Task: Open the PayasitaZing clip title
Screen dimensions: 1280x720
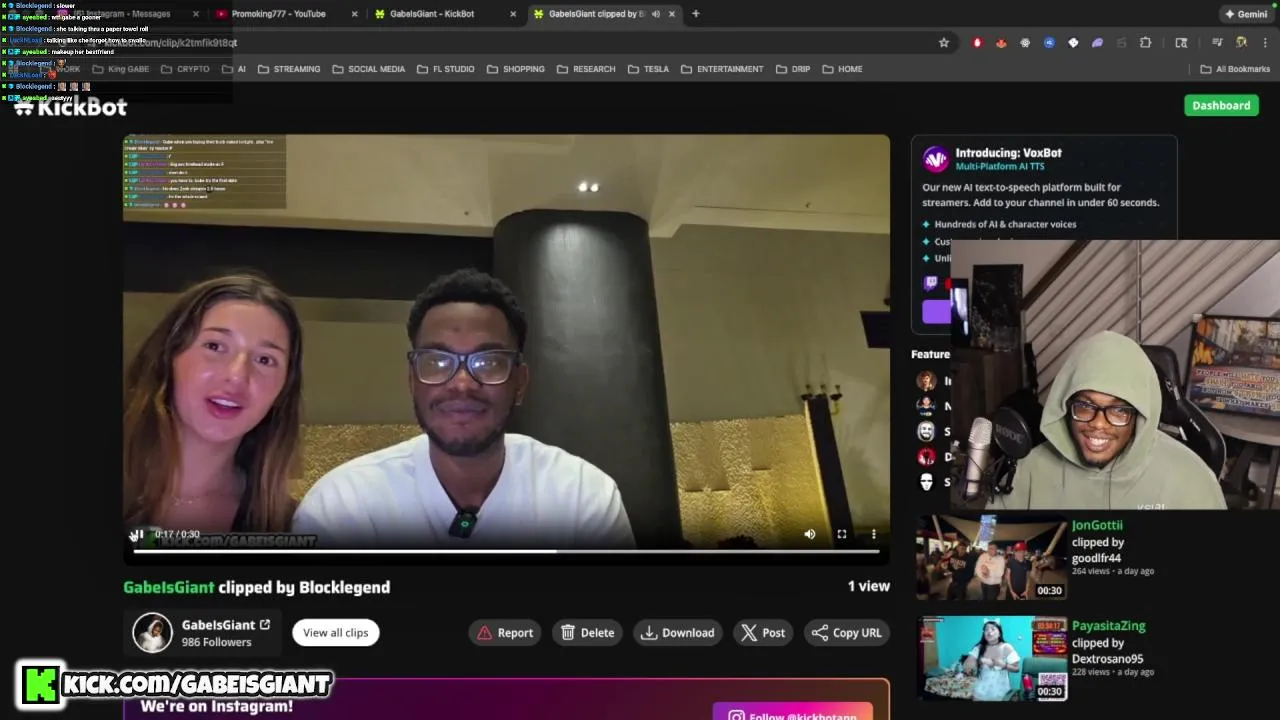Action: [x=1109, y=626]
